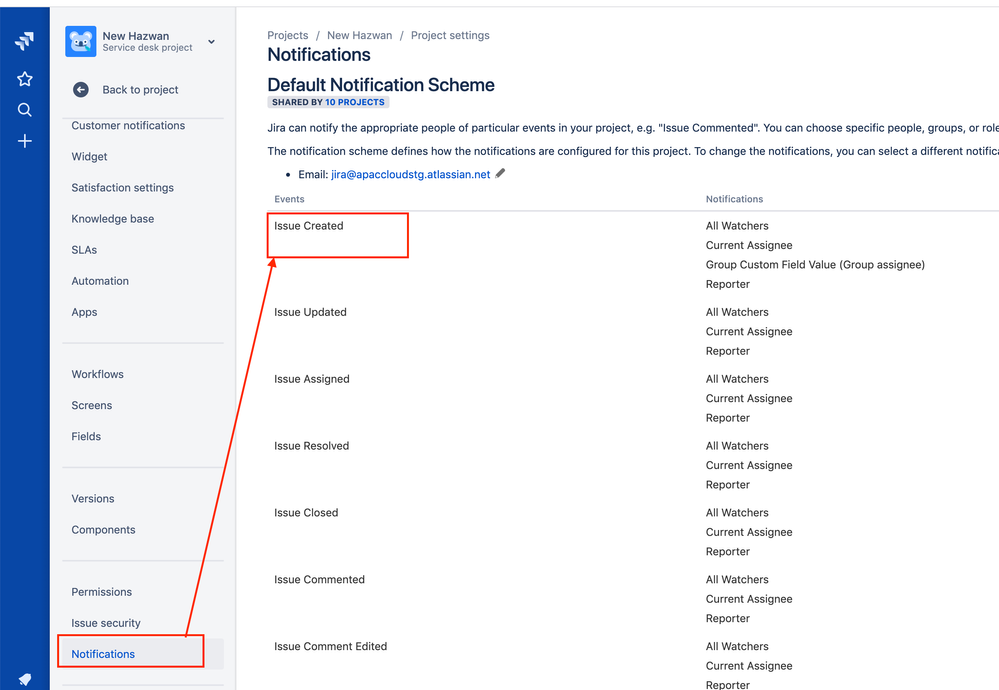Screen dimensions: 999x690
Task: Go back to project link
Action: pyautogui.click(x=140, y=90)
